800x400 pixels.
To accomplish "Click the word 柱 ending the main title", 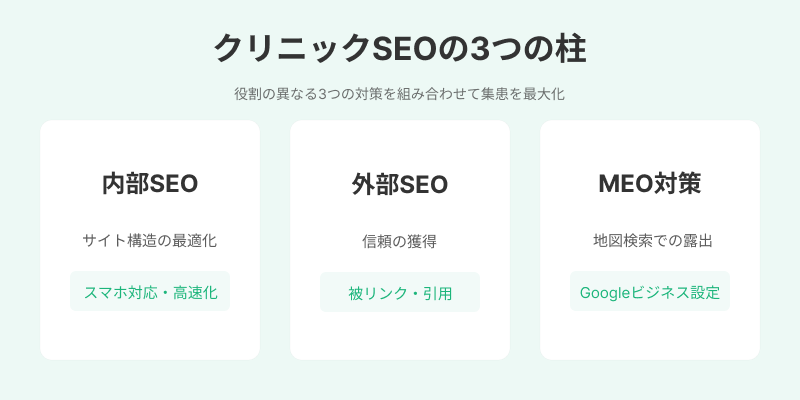I will pyautogui.click(x=571, y=48).
